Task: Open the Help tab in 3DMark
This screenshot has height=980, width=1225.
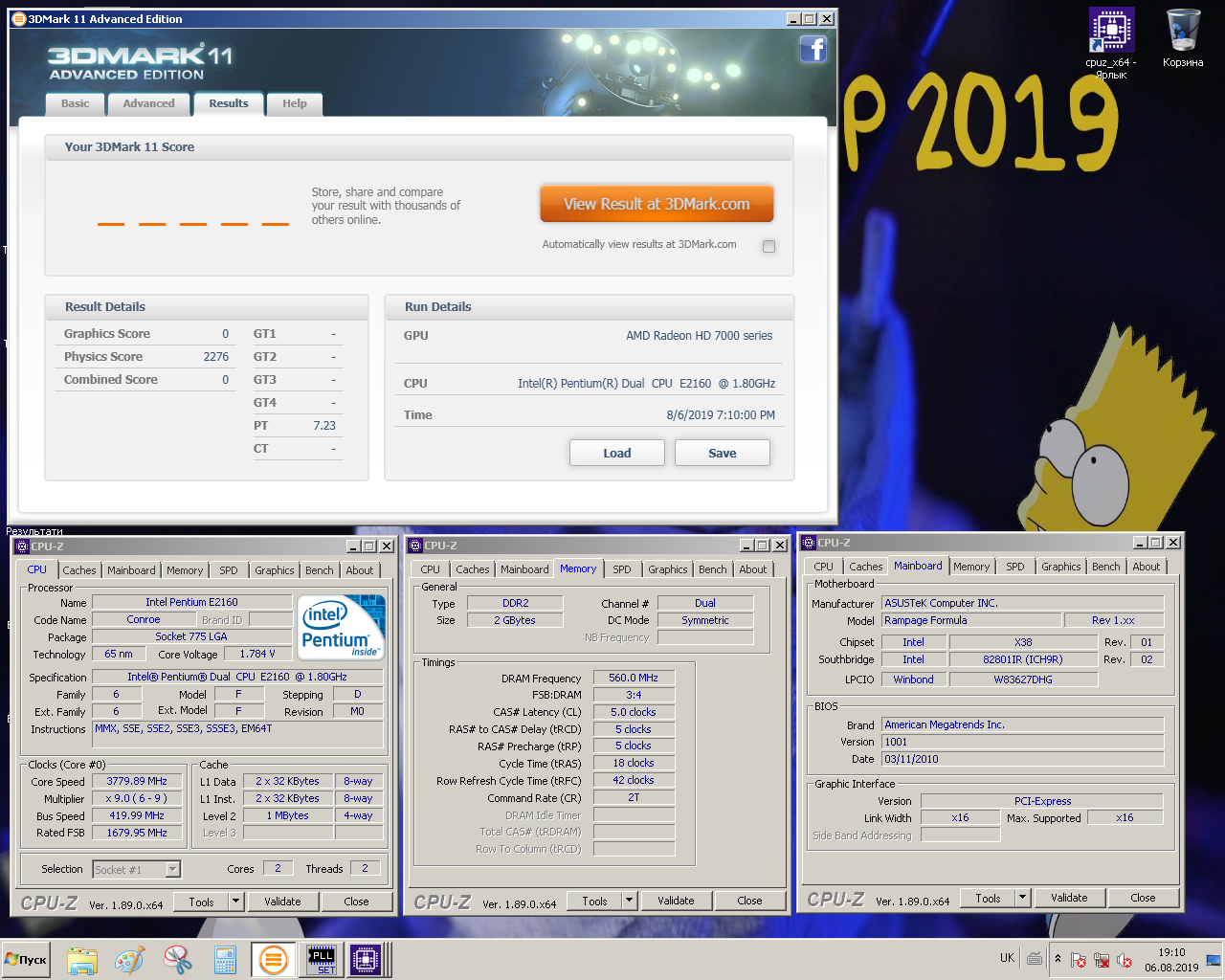Action: pyautogui.click(x=295, y=103)
